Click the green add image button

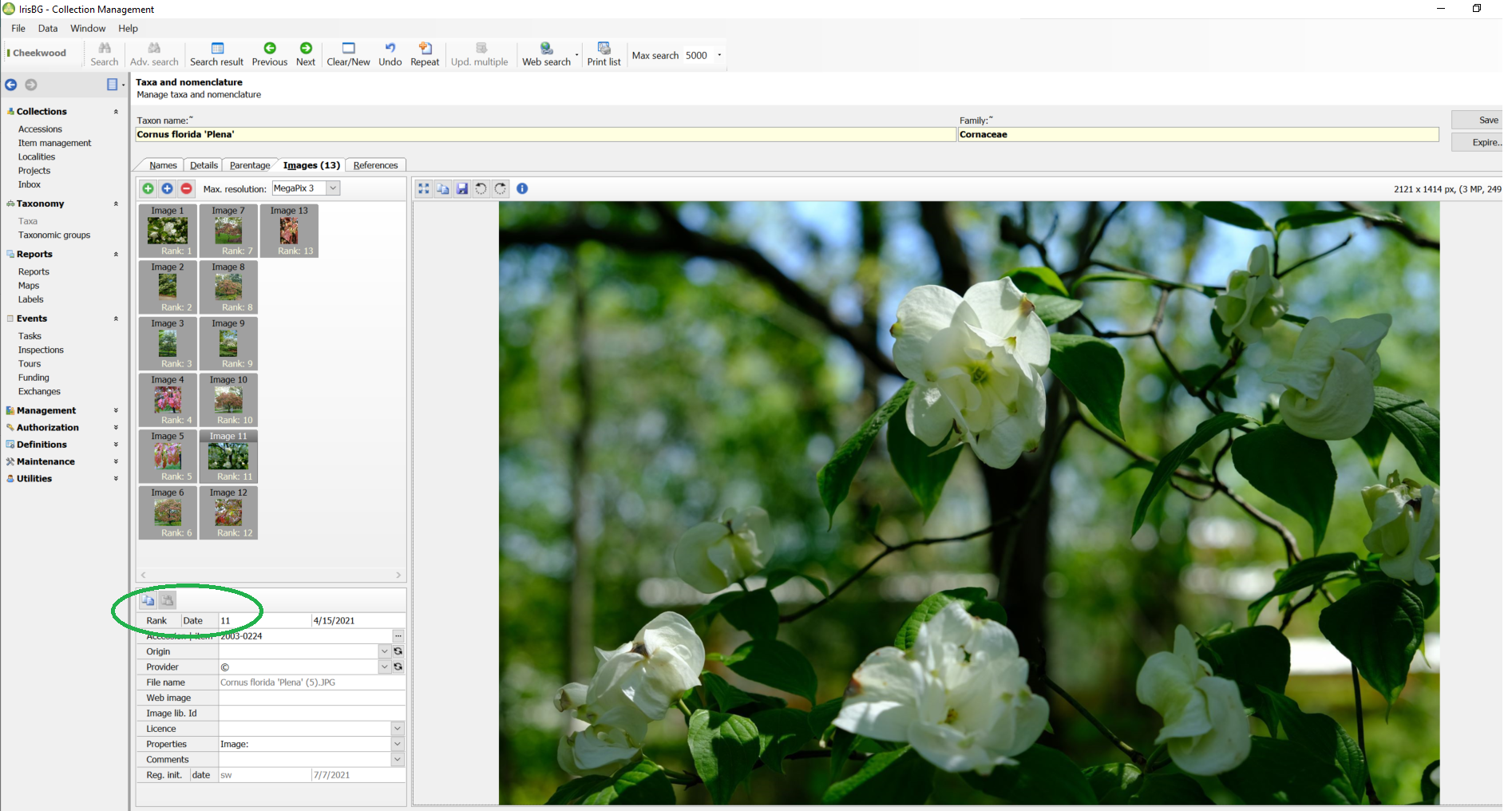coord(148,188)
